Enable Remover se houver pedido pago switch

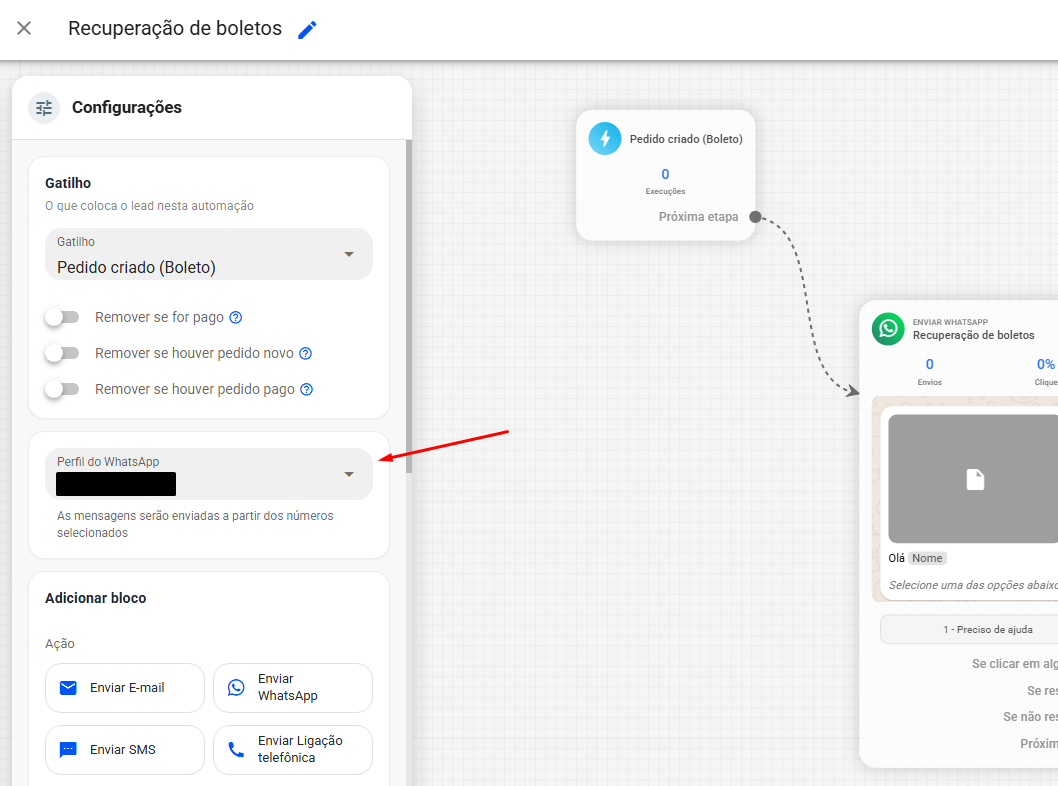[62, 389]
